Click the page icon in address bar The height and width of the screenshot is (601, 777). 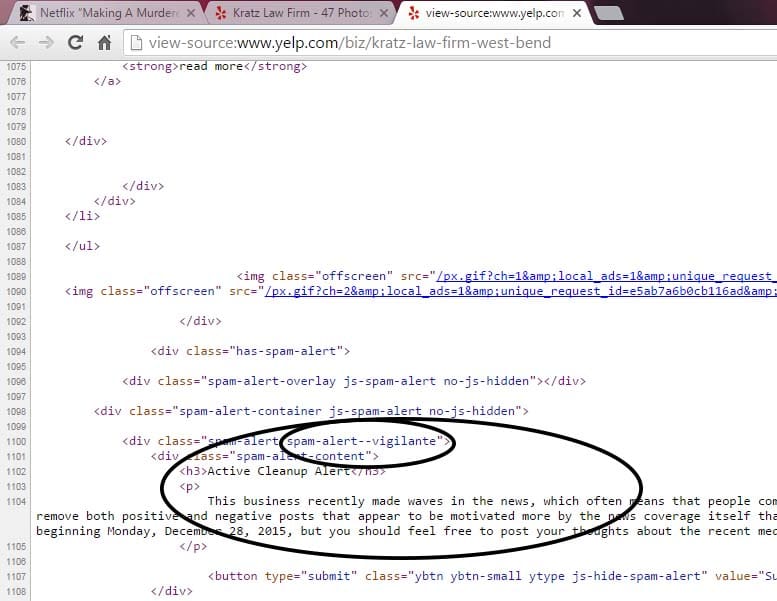(x=136, y=43)
